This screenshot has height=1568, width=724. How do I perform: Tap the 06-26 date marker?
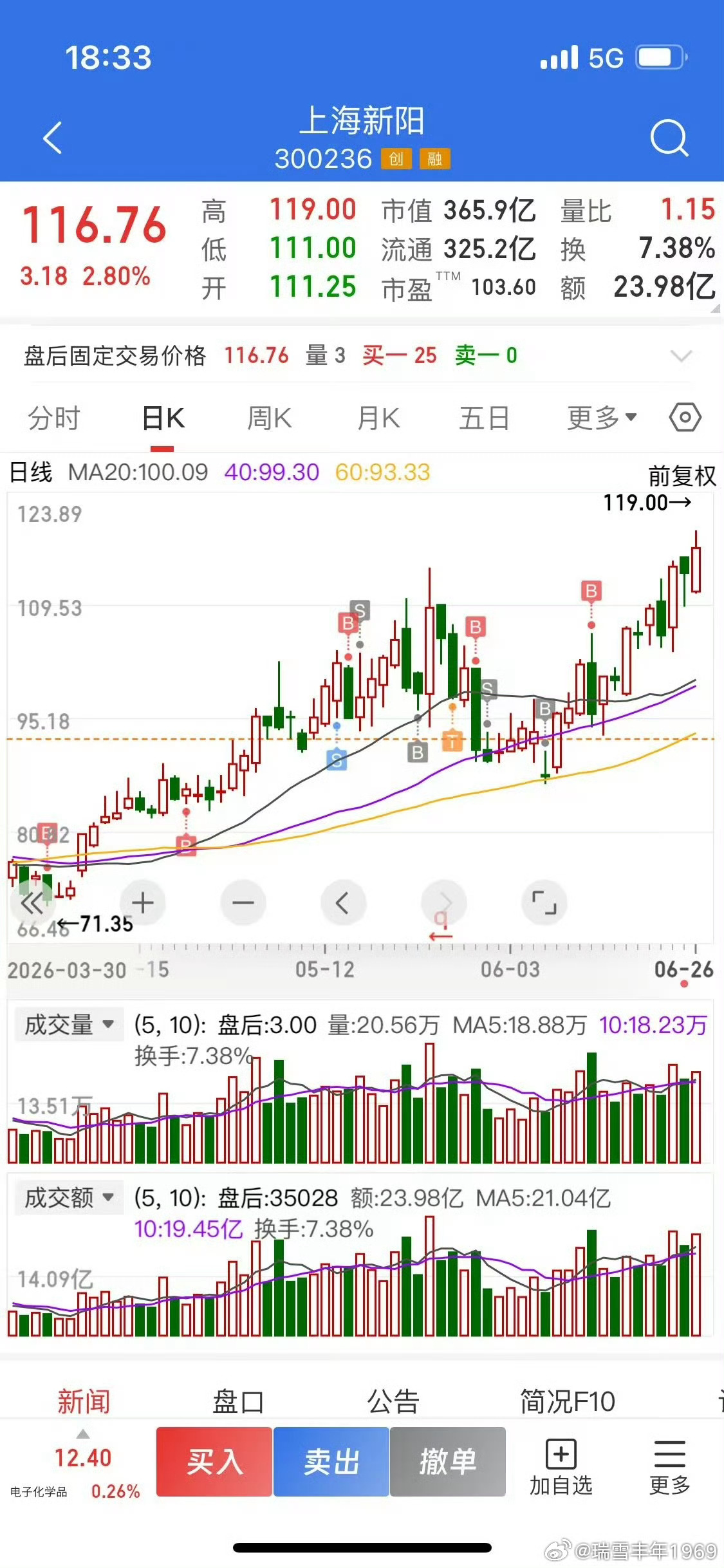point(684,969)
